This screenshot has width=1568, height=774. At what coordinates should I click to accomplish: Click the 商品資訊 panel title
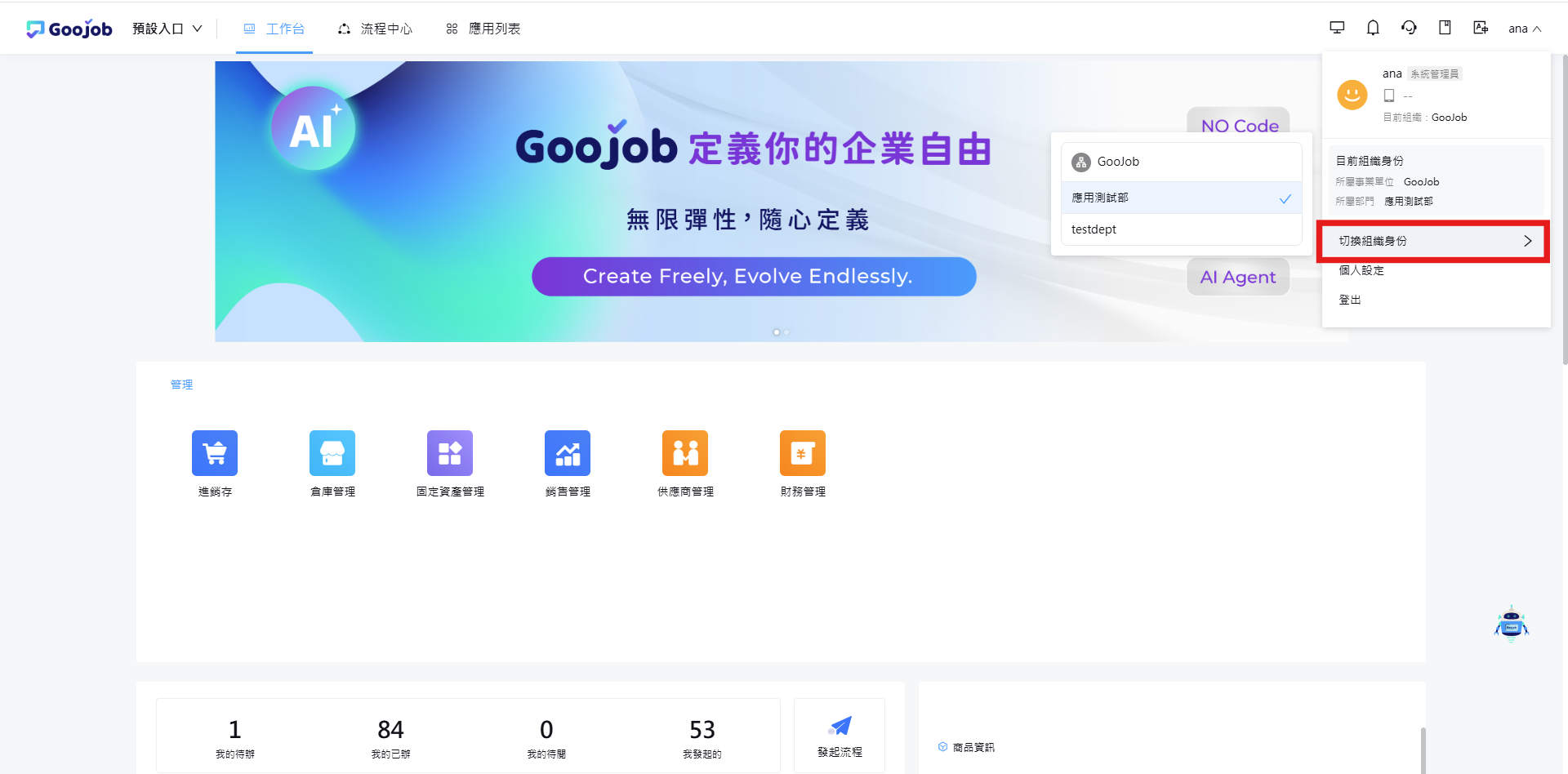(x=973, y=747)
